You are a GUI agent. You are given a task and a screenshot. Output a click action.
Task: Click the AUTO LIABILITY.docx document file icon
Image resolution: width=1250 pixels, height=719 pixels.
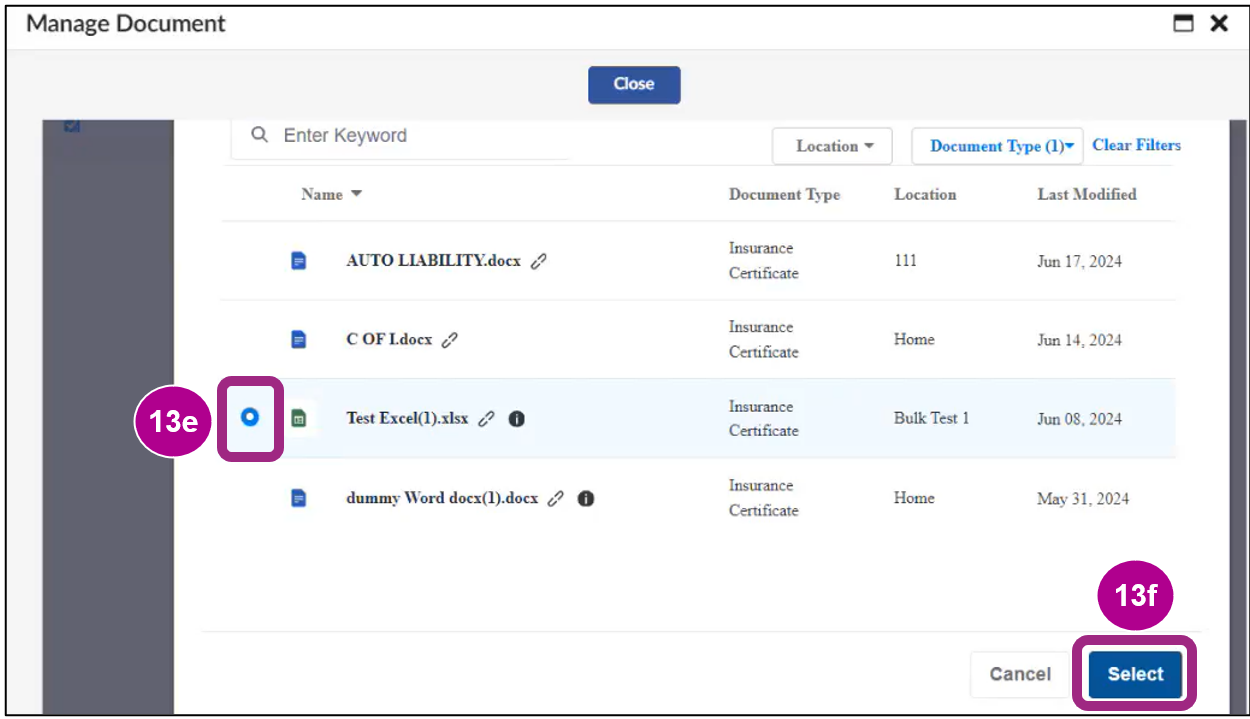click(x=298, y=261)
